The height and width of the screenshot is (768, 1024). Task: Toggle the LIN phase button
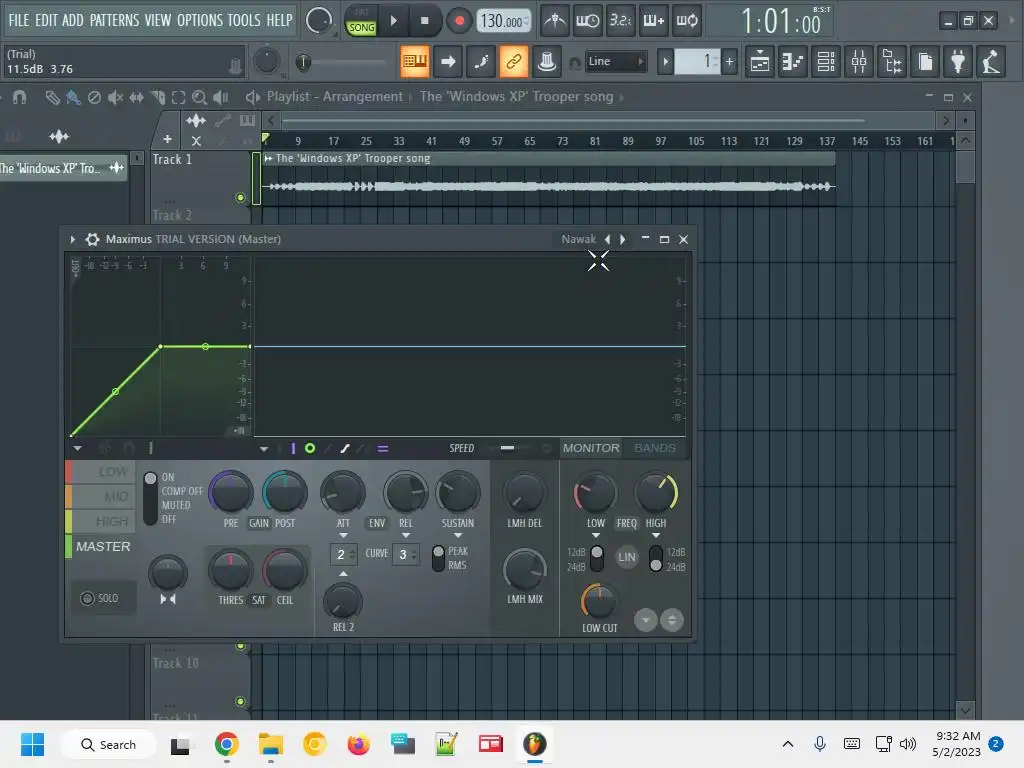click(626, 557)
